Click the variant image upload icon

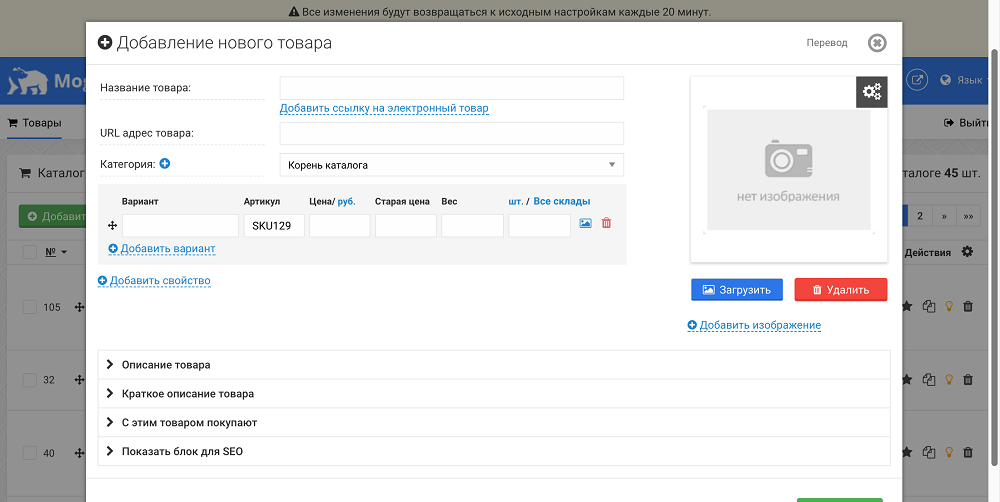click(585, 223)
